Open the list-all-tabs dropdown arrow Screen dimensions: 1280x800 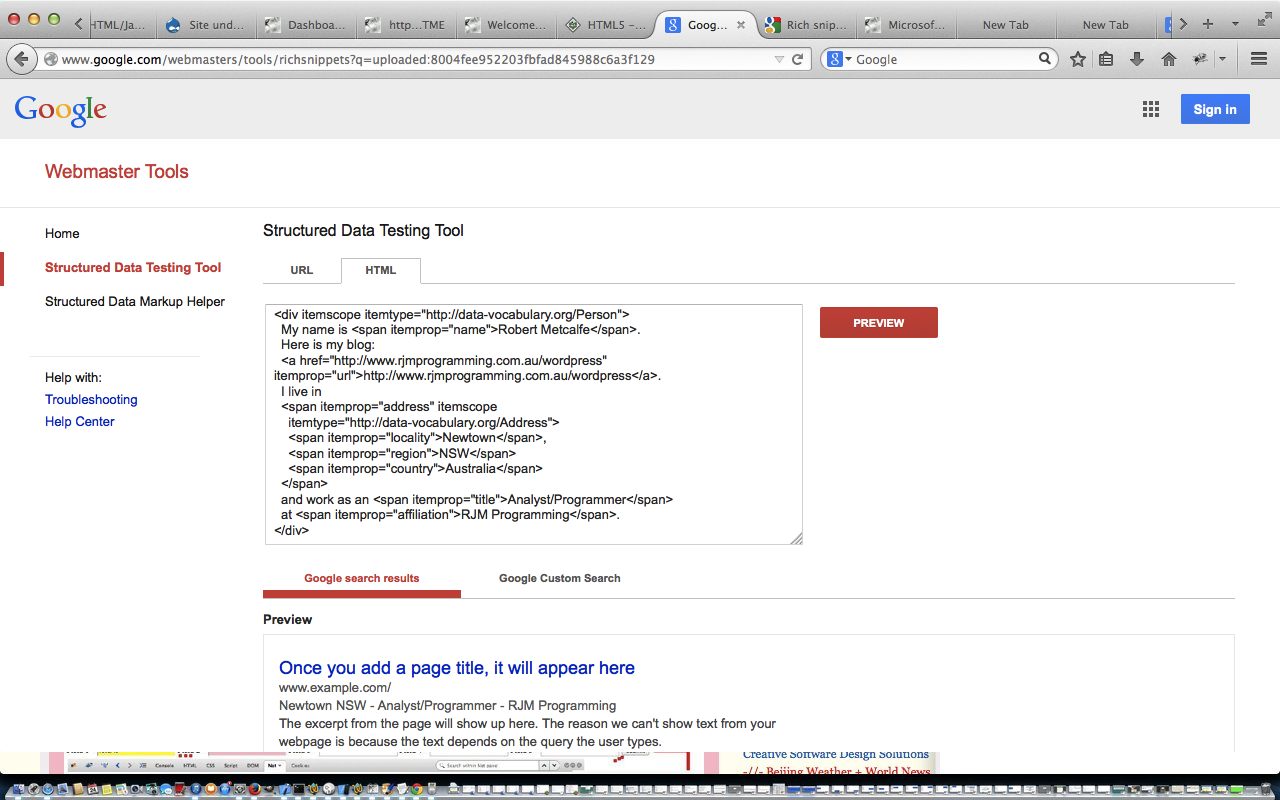[1235, 24]
